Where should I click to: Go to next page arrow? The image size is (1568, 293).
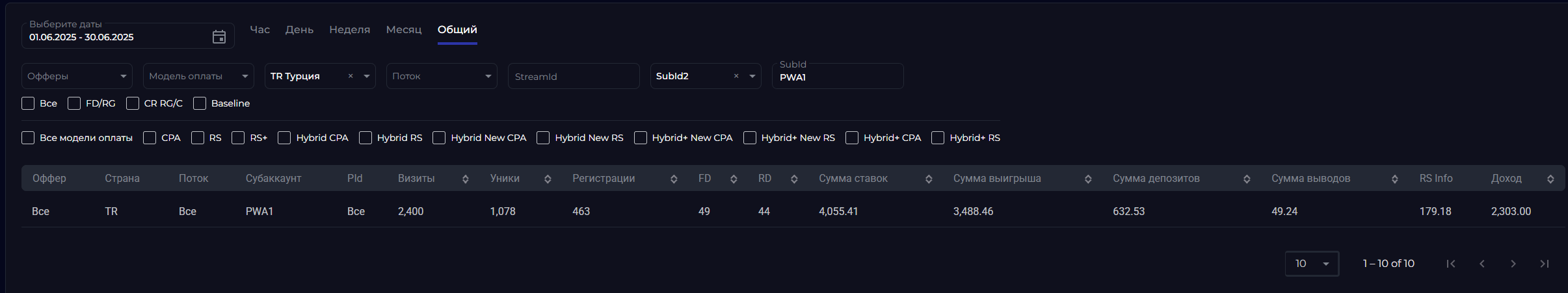(x=1513, y=264)
